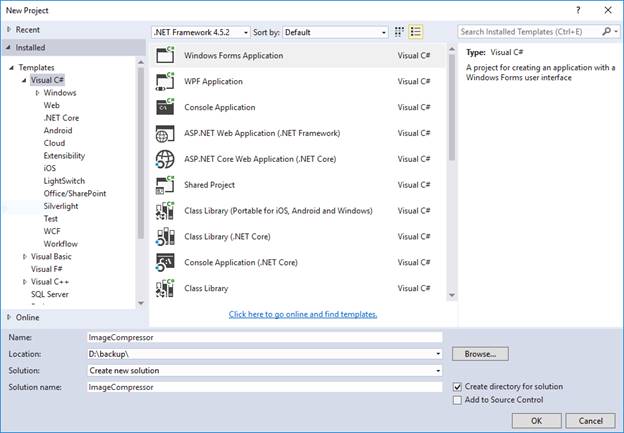Click in the project Name field
Image resolution: width=624 pixels, height=433 pixels.
265,337
